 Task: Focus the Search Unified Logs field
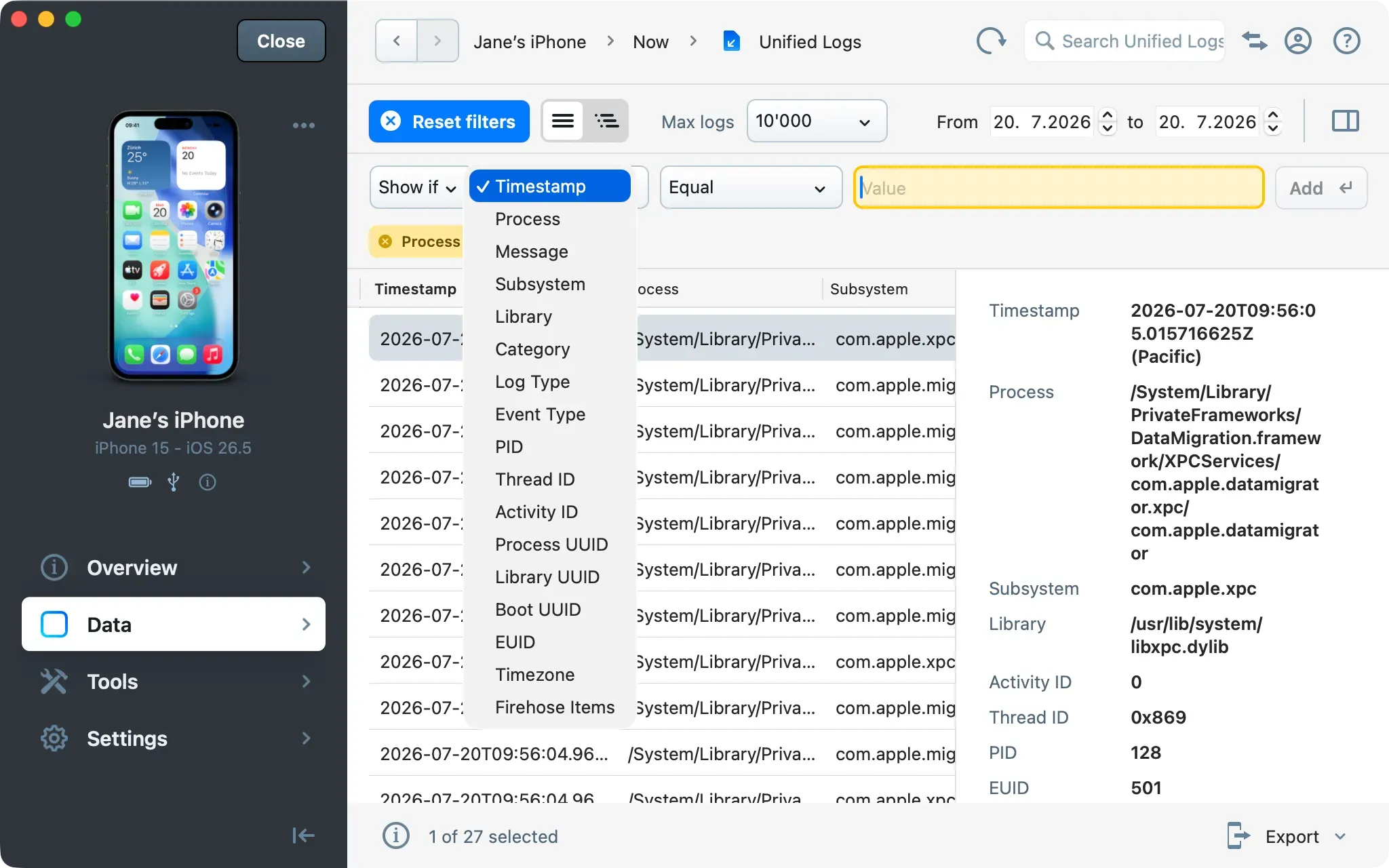click(x=1126, y=41)
